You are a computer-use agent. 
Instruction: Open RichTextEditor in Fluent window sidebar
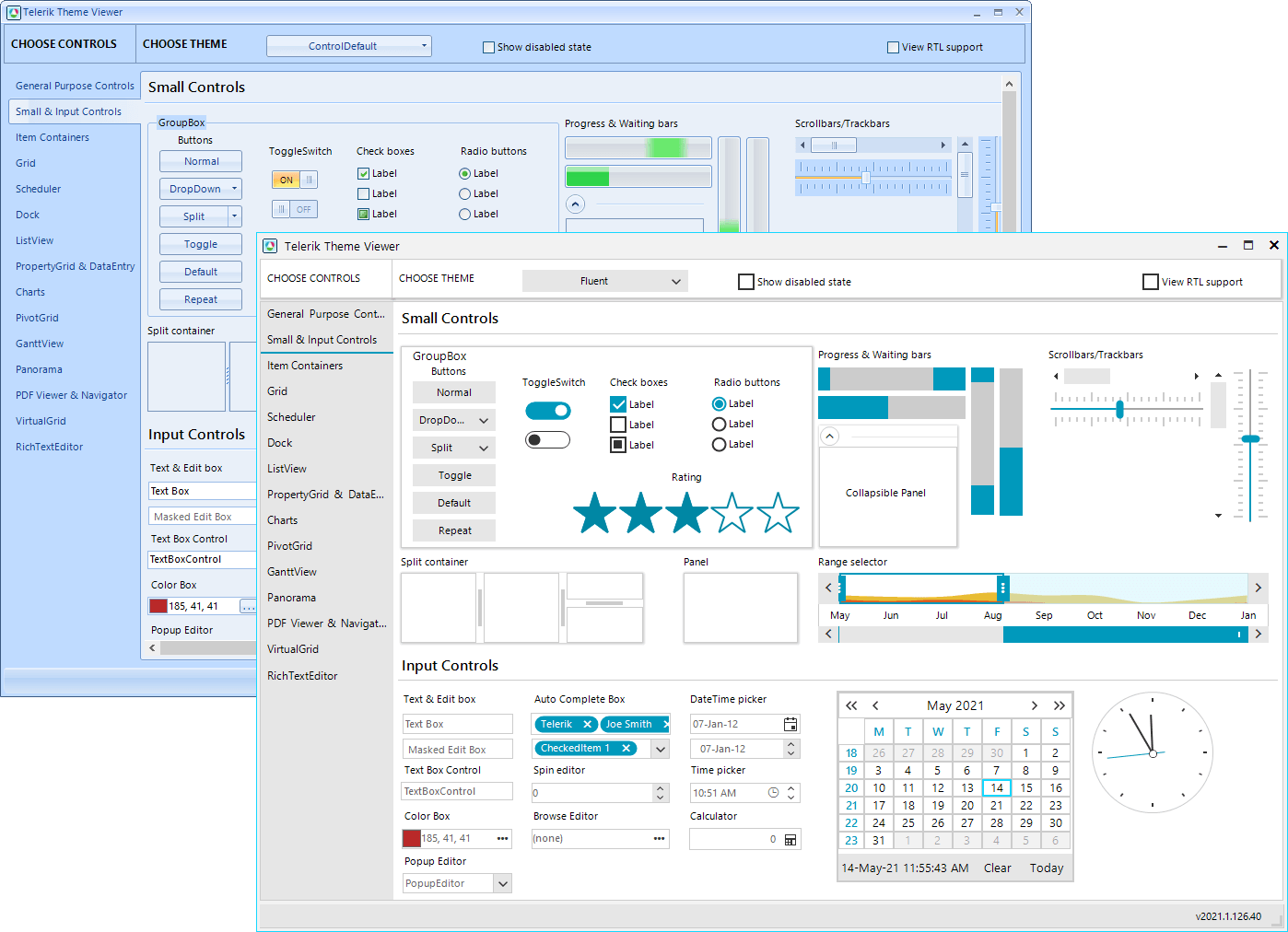(326, 675)
